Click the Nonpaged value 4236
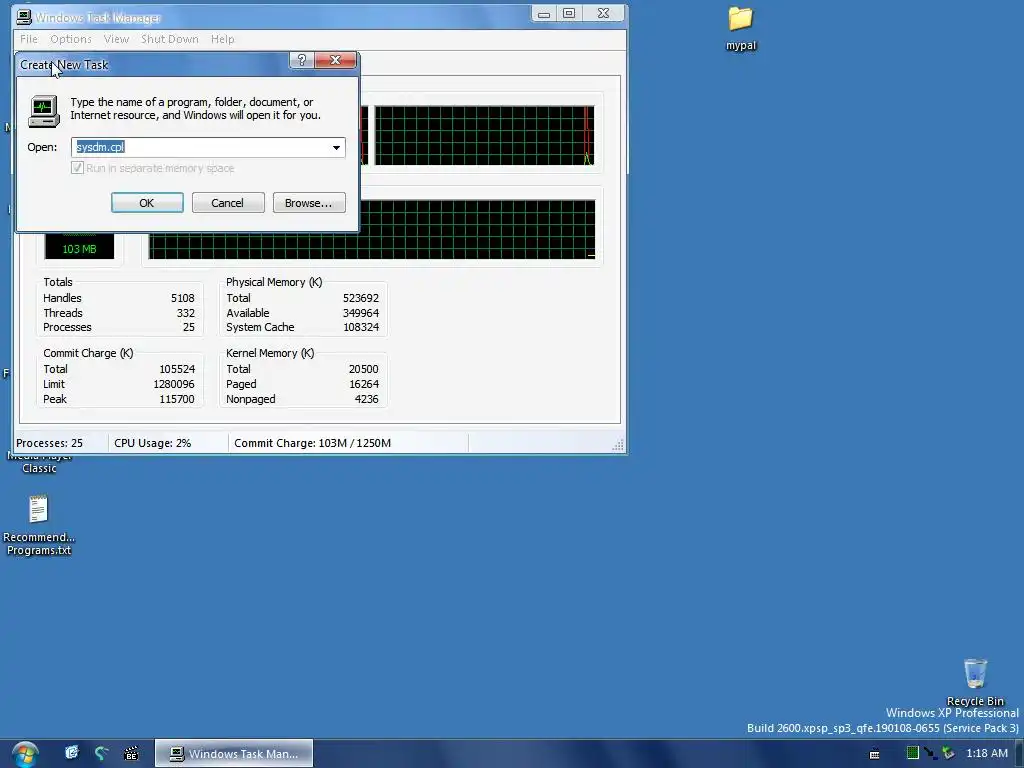This screenshot has height=768, width=1024. (366, 399)
